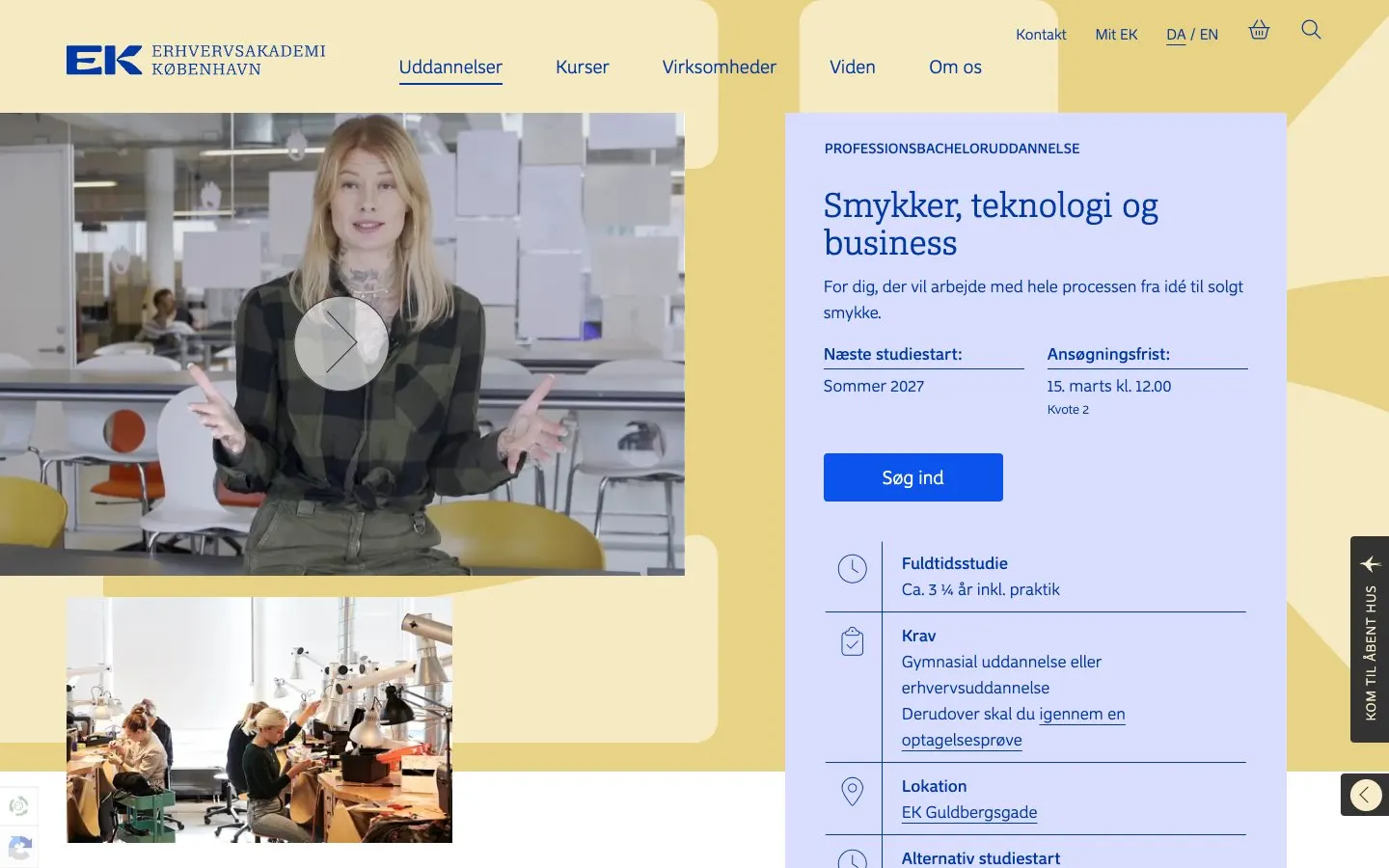
Task: Click the Alternativ studiestart heading
Action: coord(981,858)
